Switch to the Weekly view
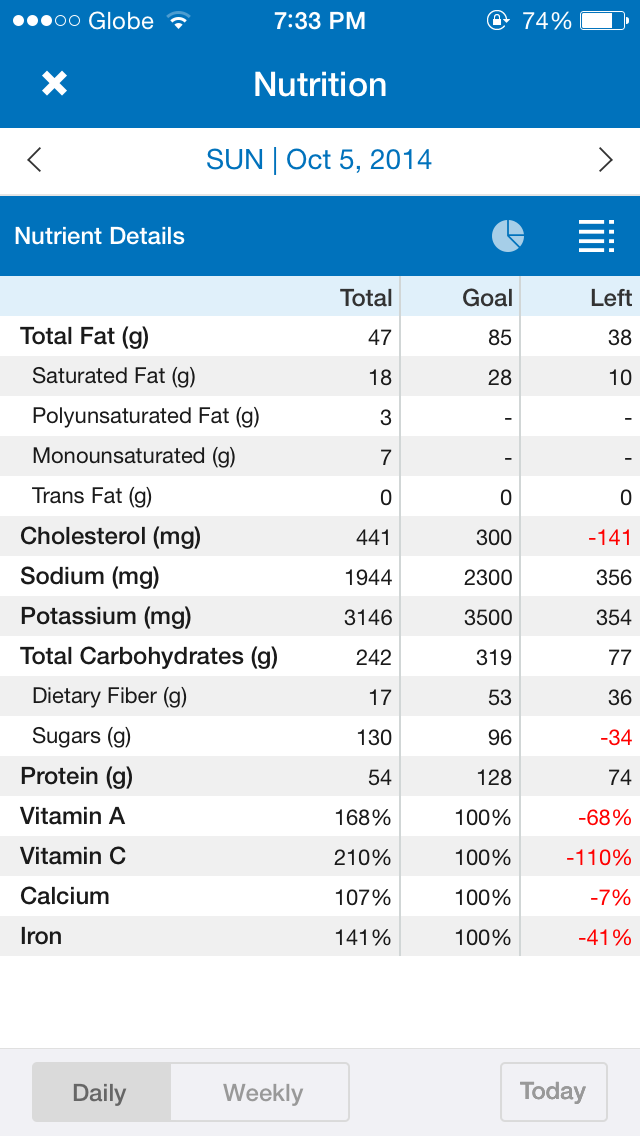Screen dimensions: 640x1136 pyautogui.click(x=261, y=1092)
